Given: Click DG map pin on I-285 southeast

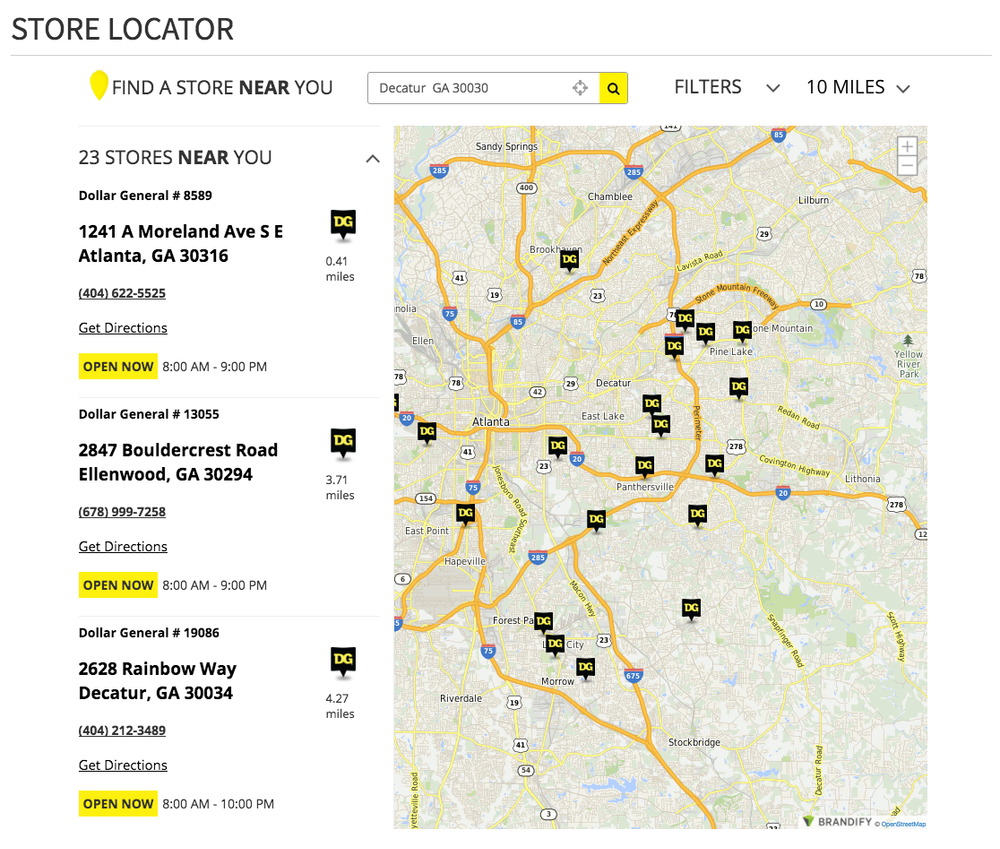Looking at the screenshot, I should (x=596, y=519).
